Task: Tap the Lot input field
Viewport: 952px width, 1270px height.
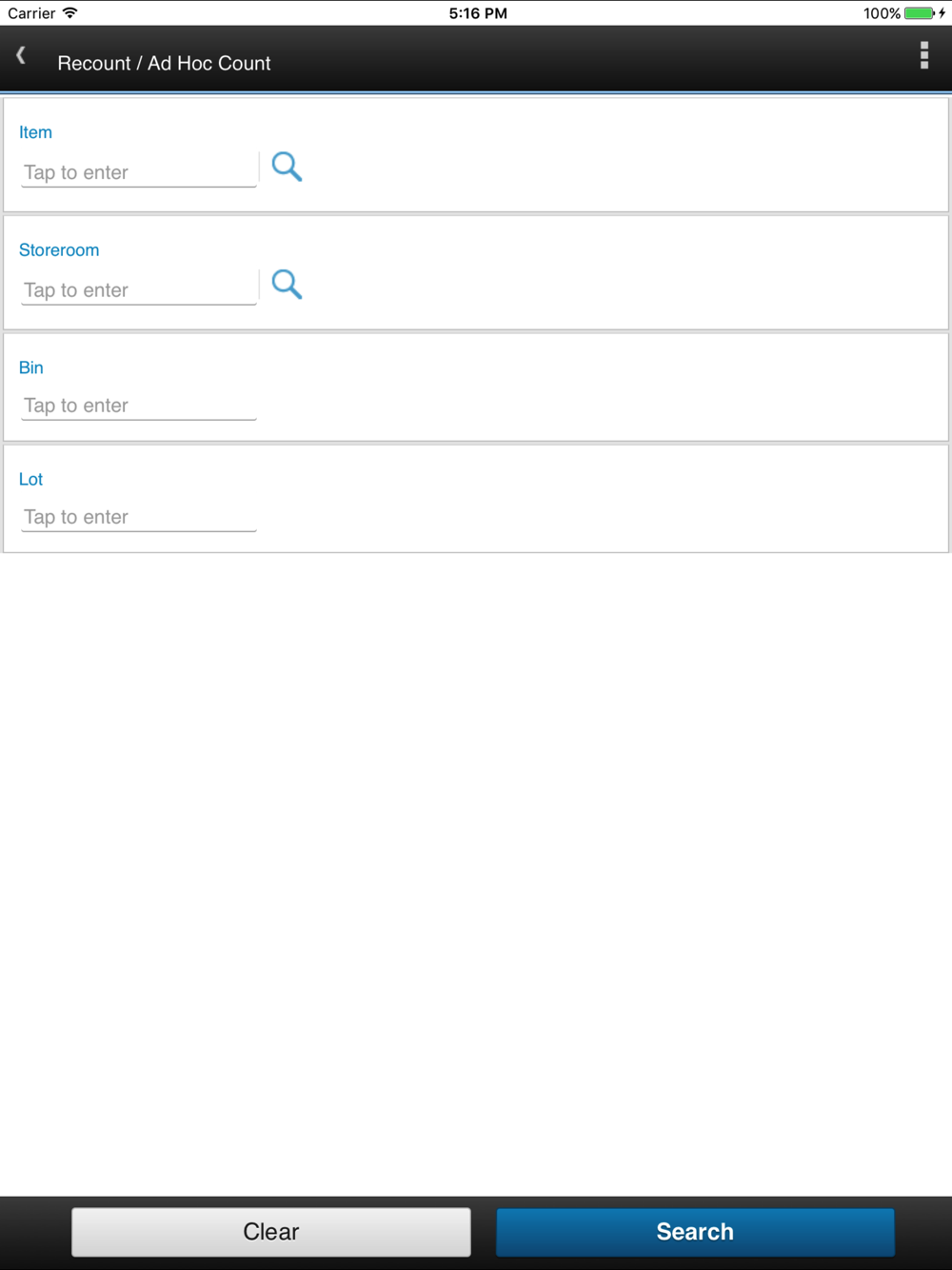Action: (139, 517)
